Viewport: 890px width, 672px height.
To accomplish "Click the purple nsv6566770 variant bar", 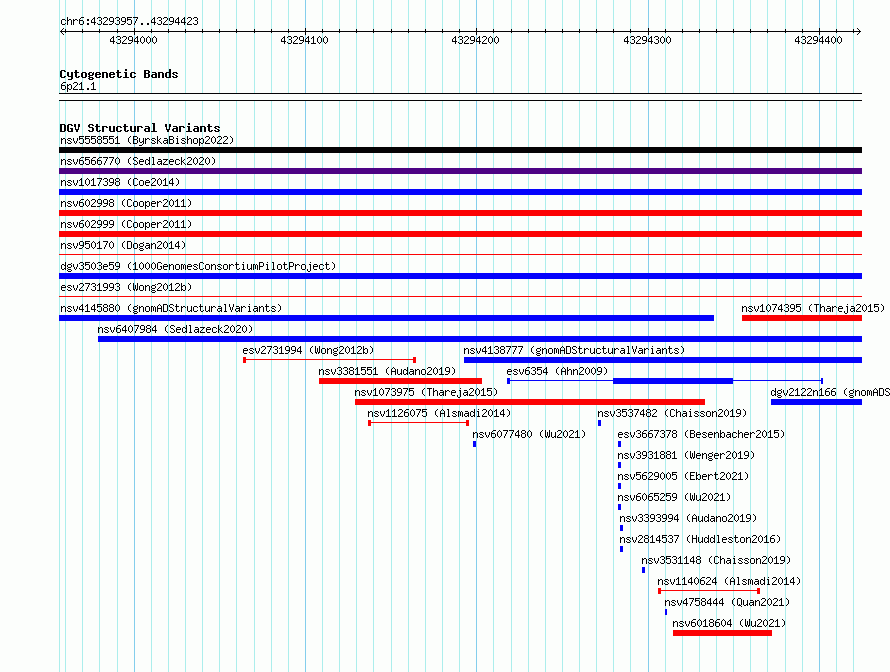I will 460,171.
